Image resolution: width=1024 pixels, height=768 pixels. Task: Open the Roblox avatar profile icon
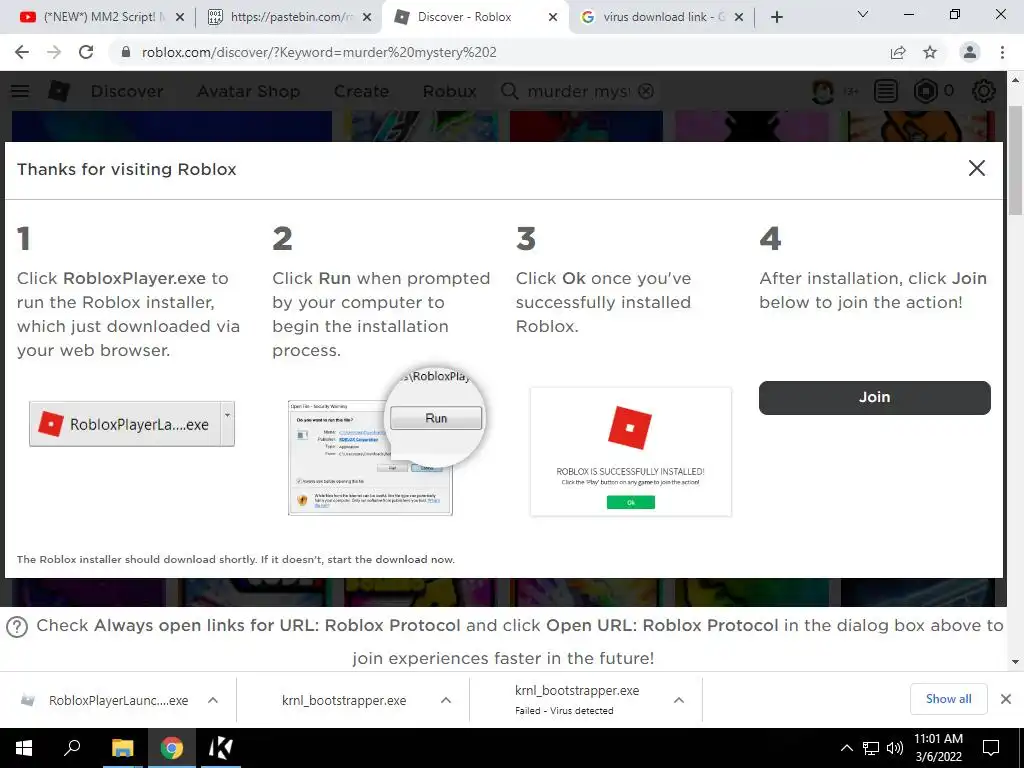(x=823, y=91)
